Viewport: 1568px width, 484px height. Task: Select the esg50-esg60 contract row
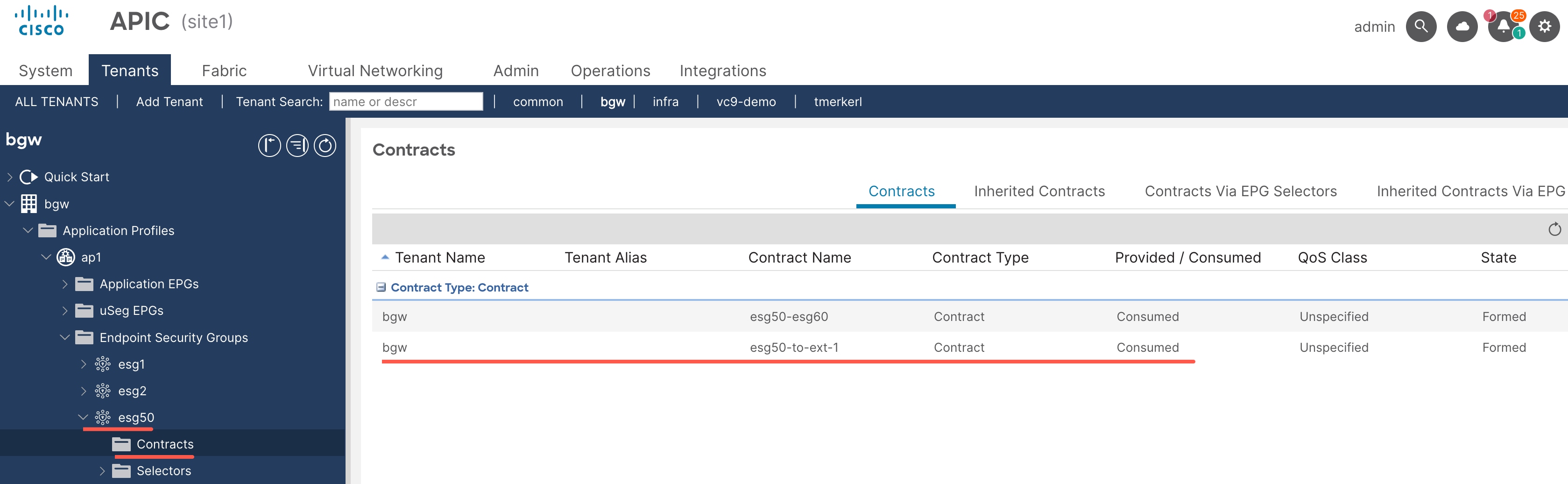coord(970,317)
